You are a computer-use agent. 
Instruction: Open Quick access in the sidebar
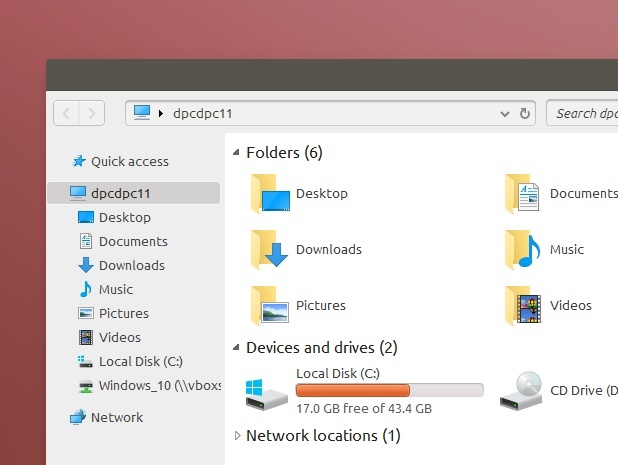point(130,161)
